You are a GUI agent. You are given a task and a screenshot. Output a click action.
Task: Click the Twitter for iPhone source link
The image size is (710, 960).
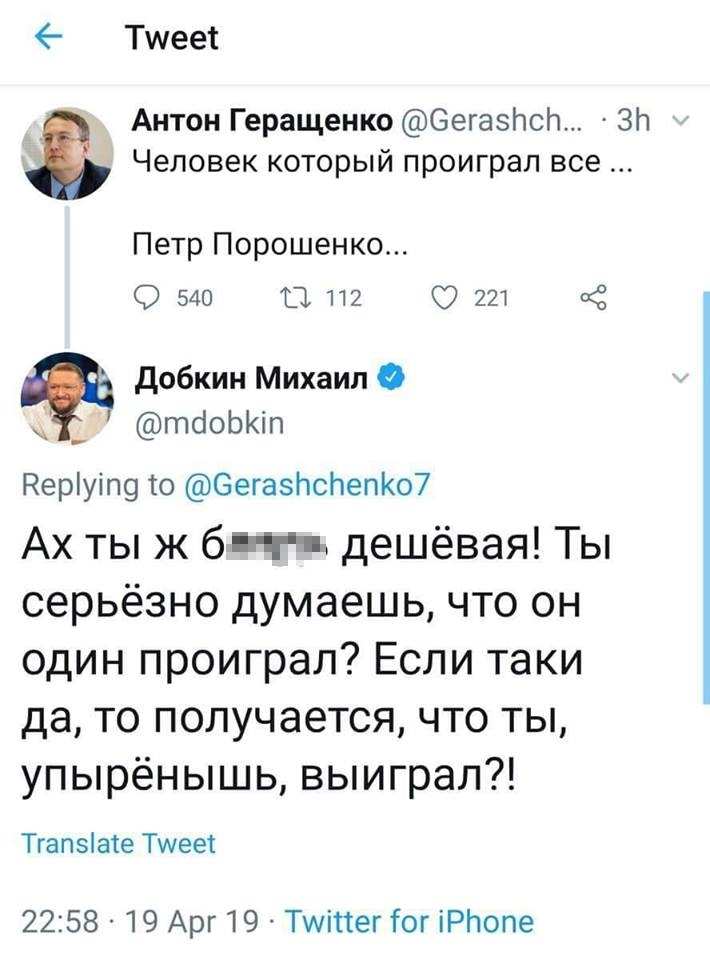(x=410, y=920)
